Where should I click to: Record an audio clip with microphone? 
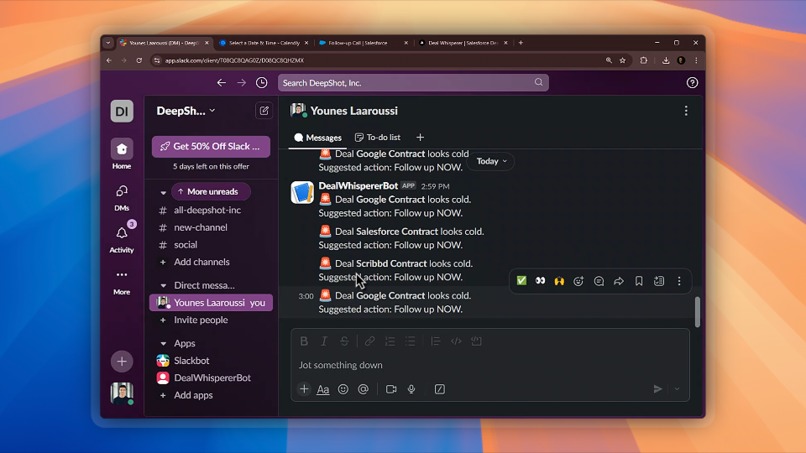click(x=412, y=389)
